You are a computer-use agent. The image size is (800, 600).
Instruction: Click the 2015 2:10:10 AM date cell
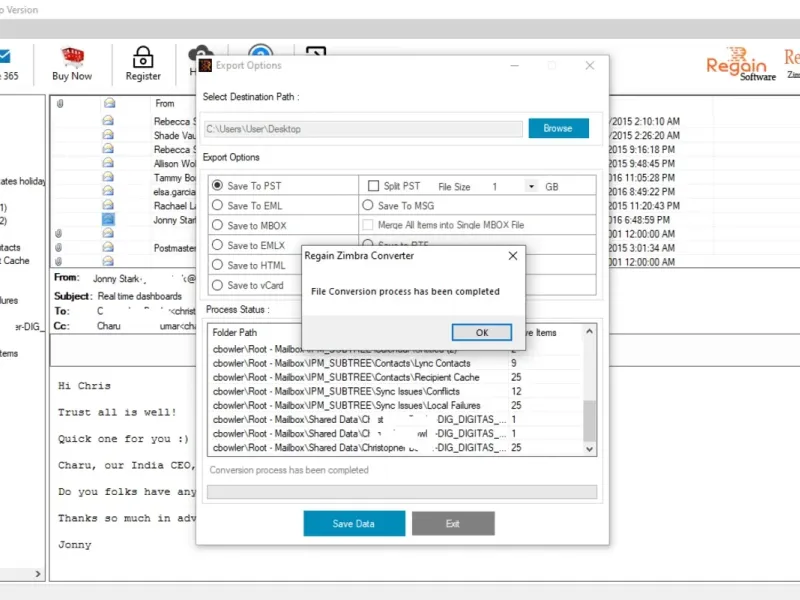(x=645, y=121)
